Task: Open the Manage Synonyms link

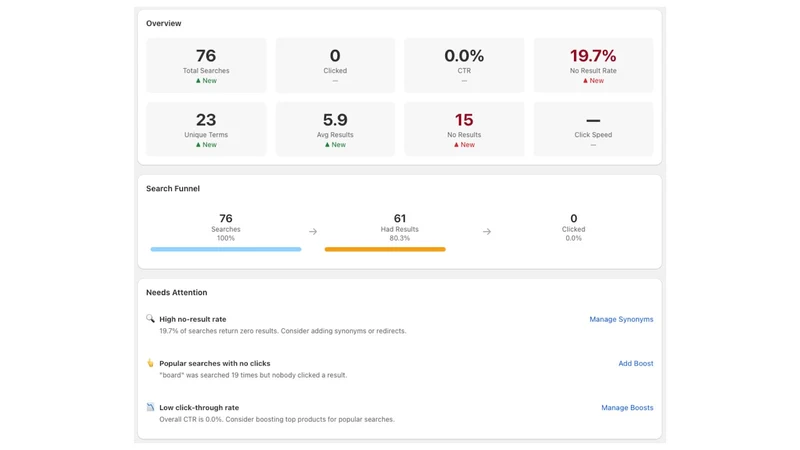Action: point(621,319)
